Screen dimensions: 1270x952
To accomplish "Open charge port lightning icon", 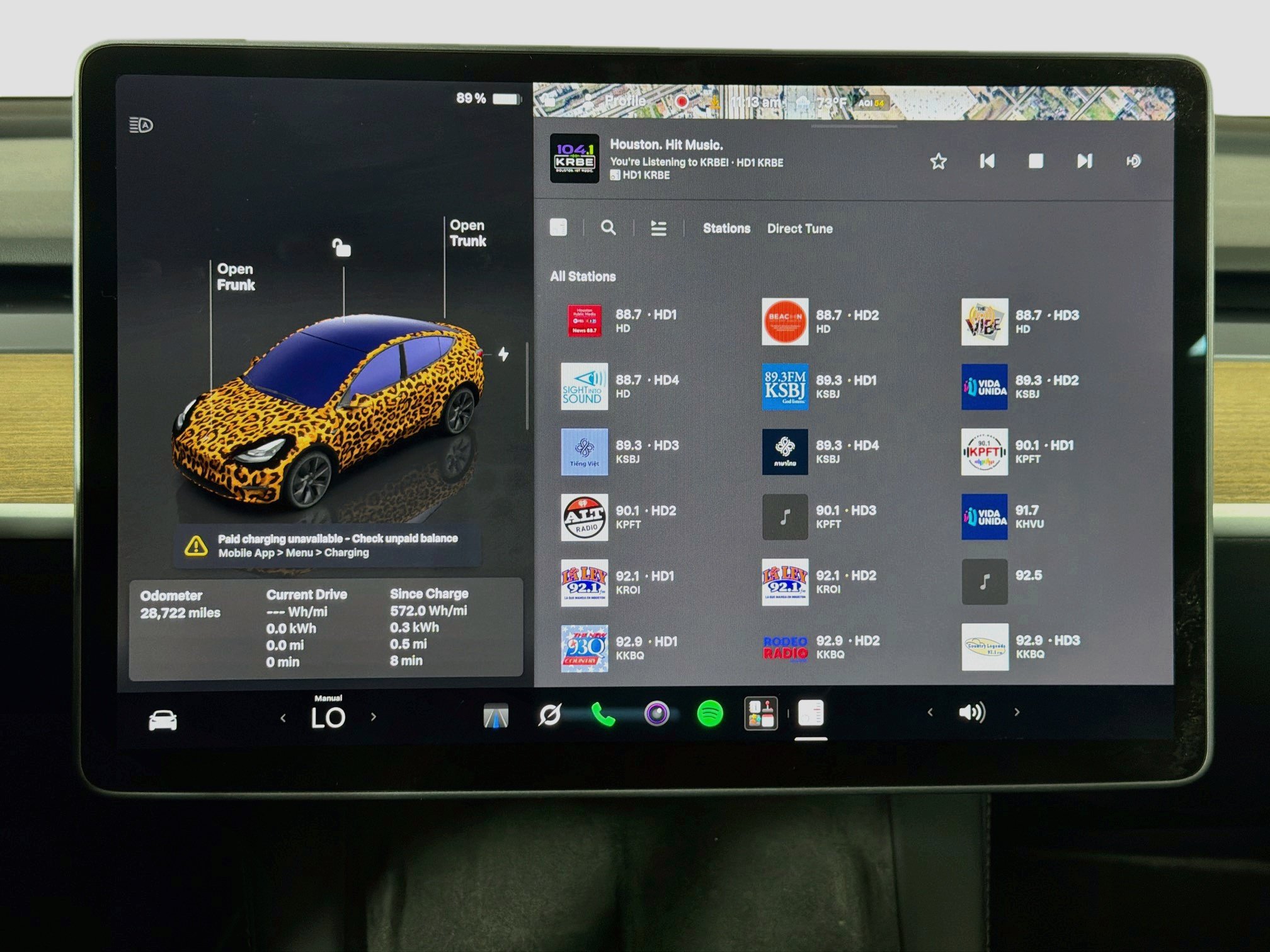I will (503, 354).
